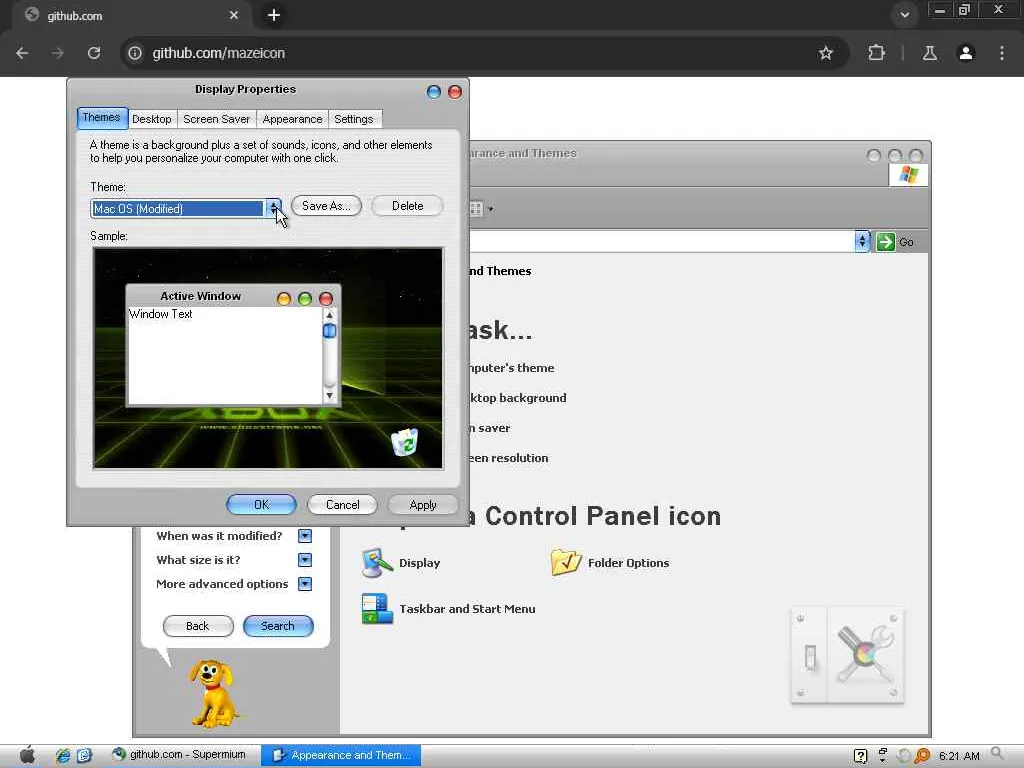The image size is (1024, 768).
Task: Open the browser tab search dropdown
Action: 904,15
